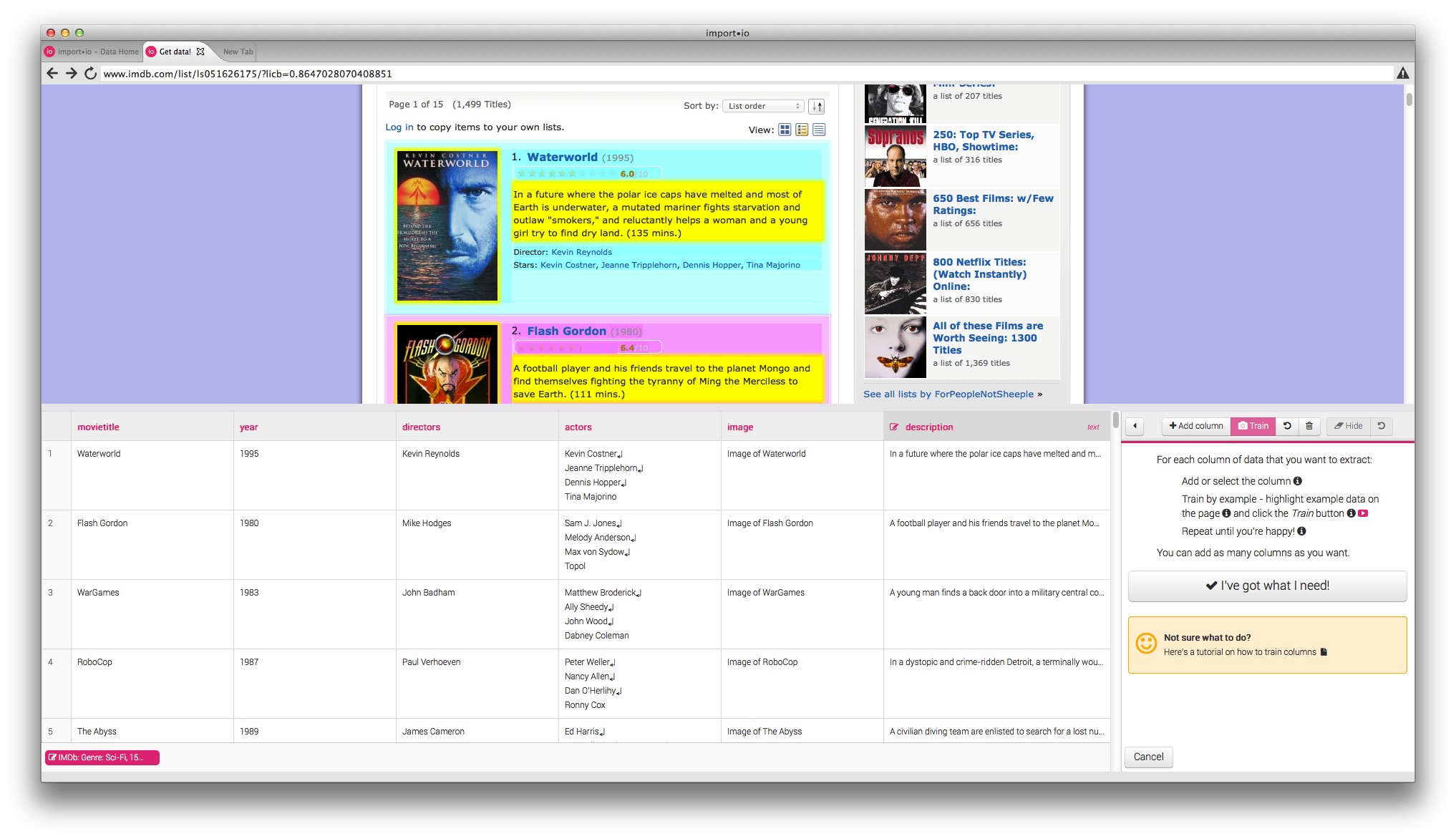
Task: Go back in browser history
Action: pos(52,73)
